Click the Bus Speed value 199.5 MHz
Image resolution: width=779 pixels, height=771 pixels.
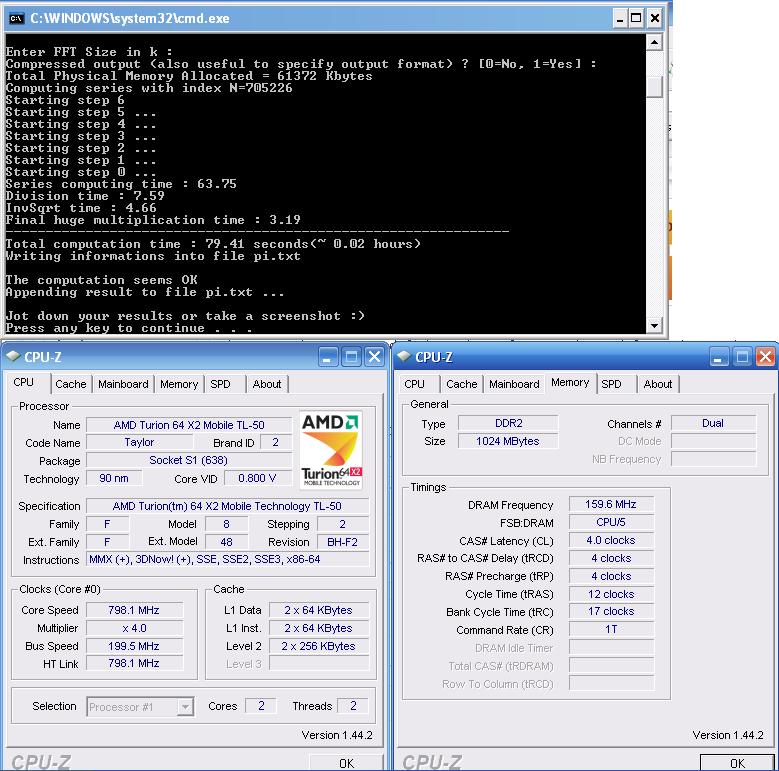(134, 646)
